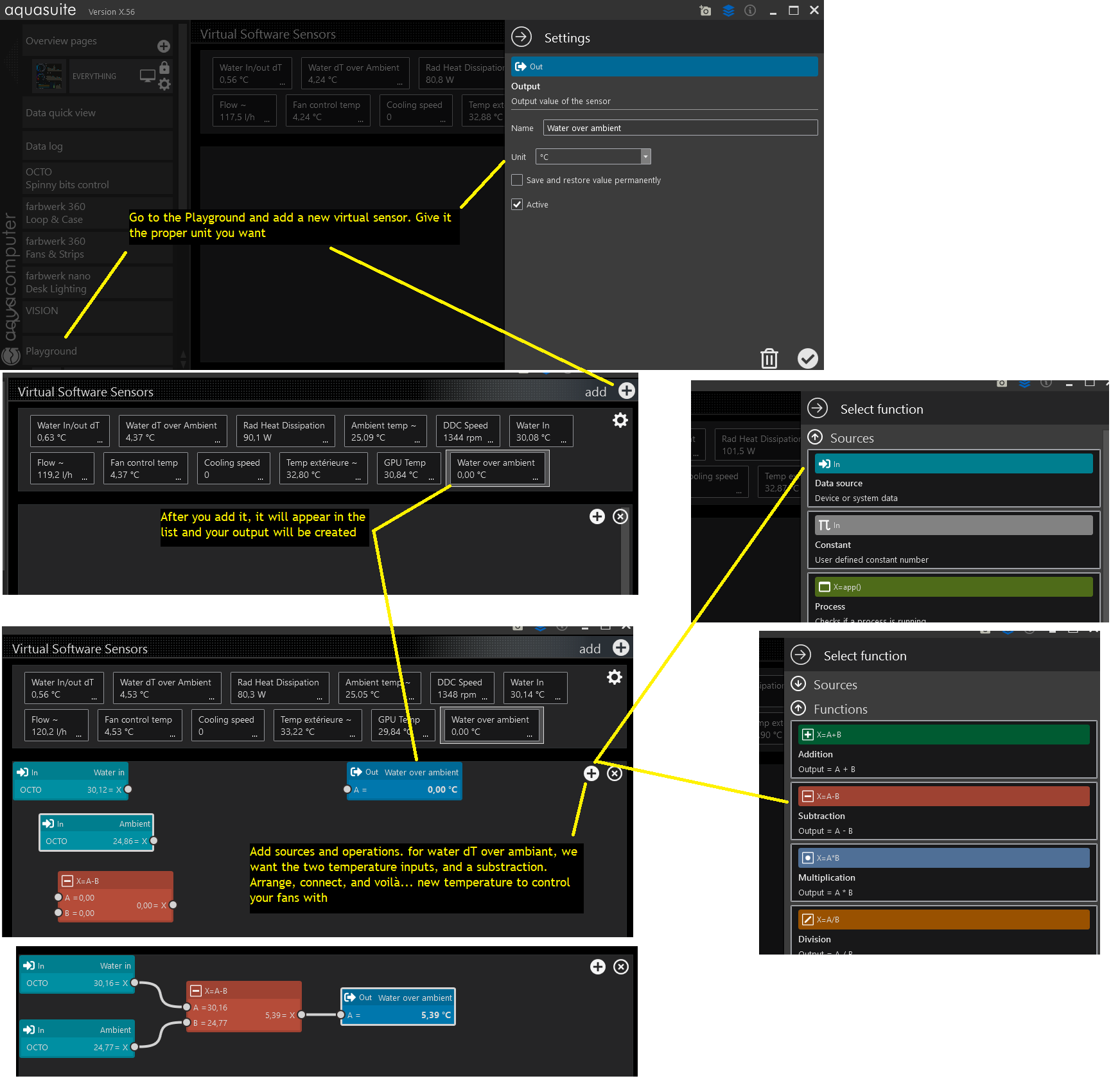Open Data quick view in sidebar

click(x=98, y=113)
